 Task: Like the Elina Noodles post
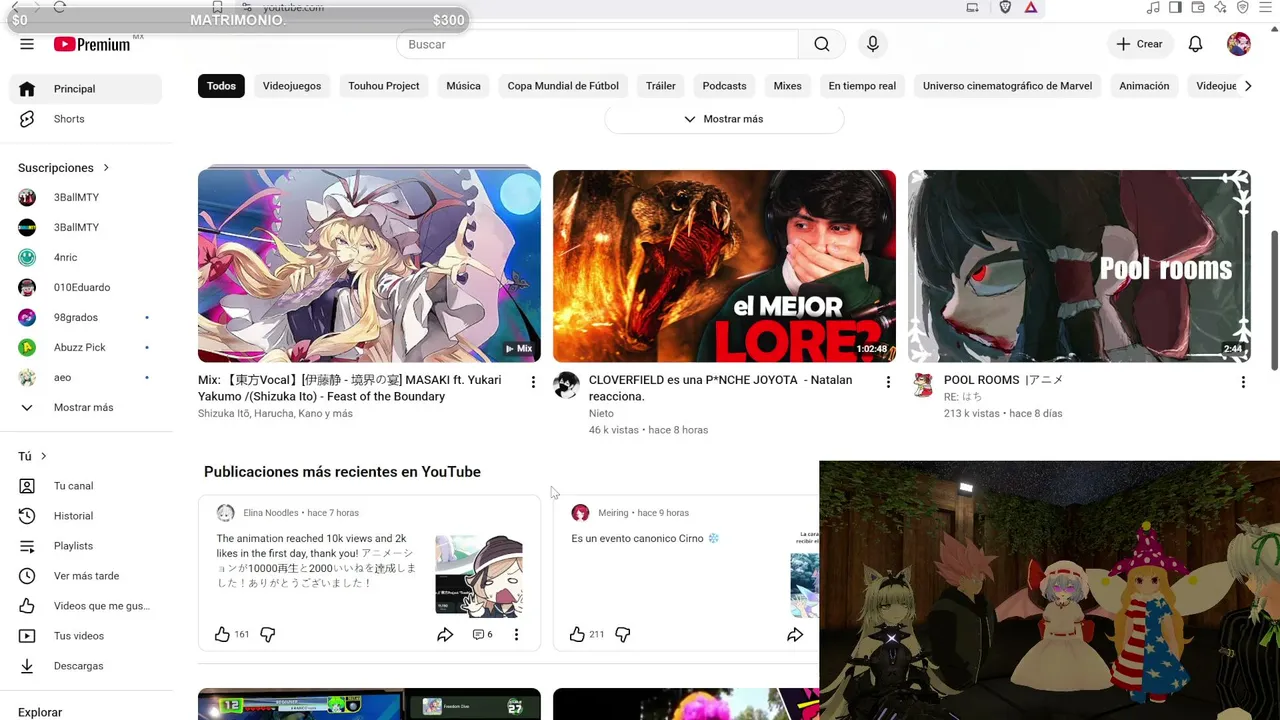point(222,634)
